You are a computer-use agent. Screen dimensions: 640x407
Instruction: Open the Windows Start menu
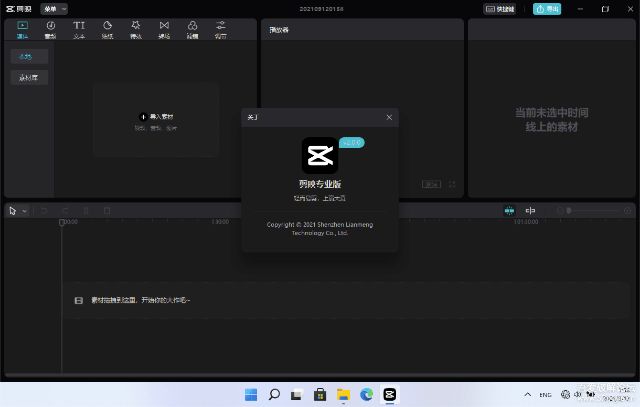pos(251,395)
